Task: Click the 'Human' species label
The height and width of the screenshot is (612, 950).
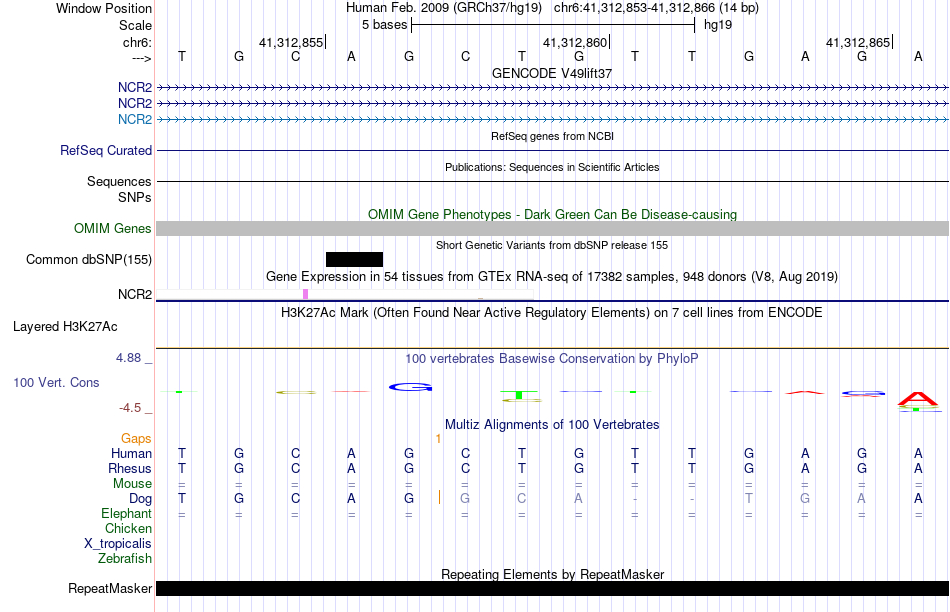Action: (131, 453)
